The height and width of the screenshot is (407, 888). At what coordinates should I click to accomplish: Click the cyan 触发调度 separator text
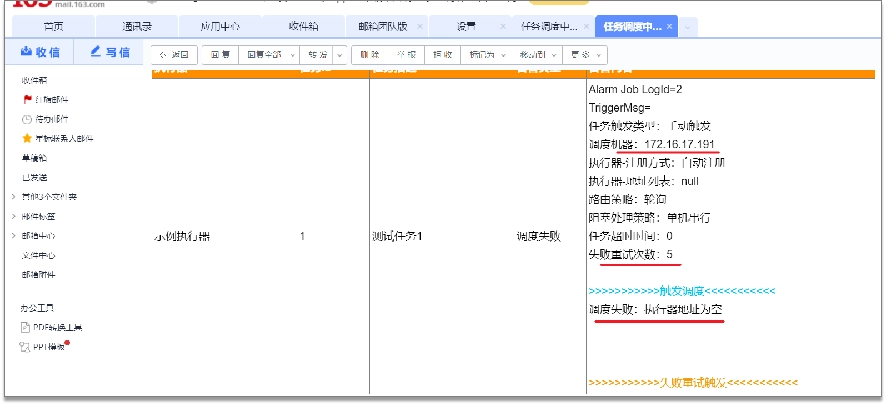pos(682,292)
